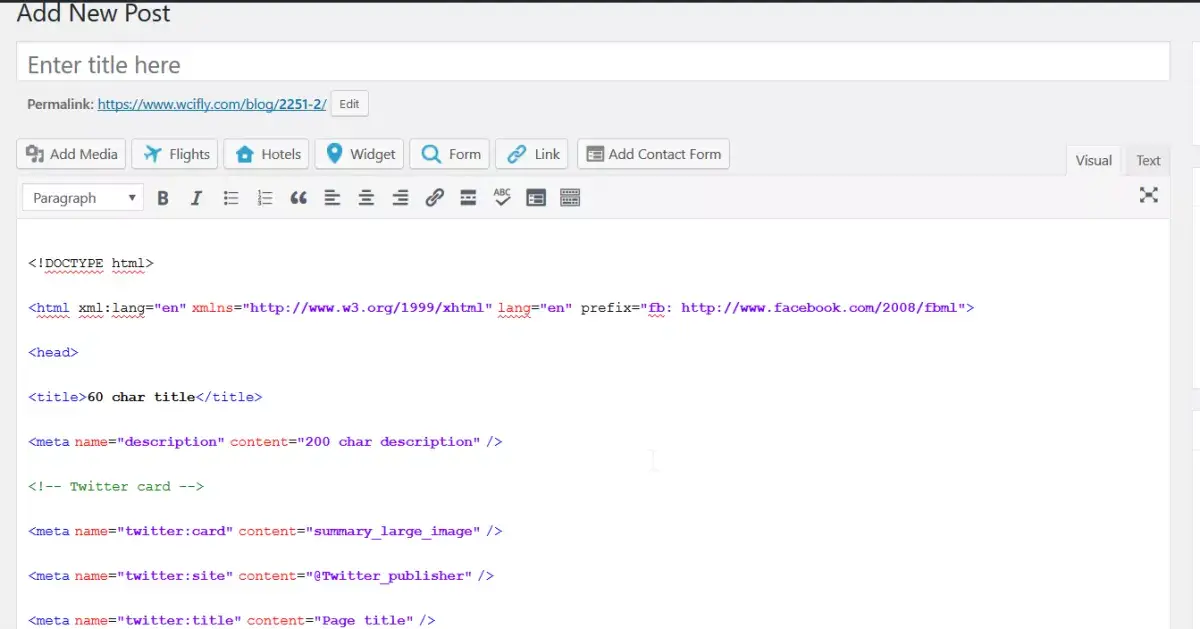Click the html xml:lang line
1200x629 pixels.
501,308
